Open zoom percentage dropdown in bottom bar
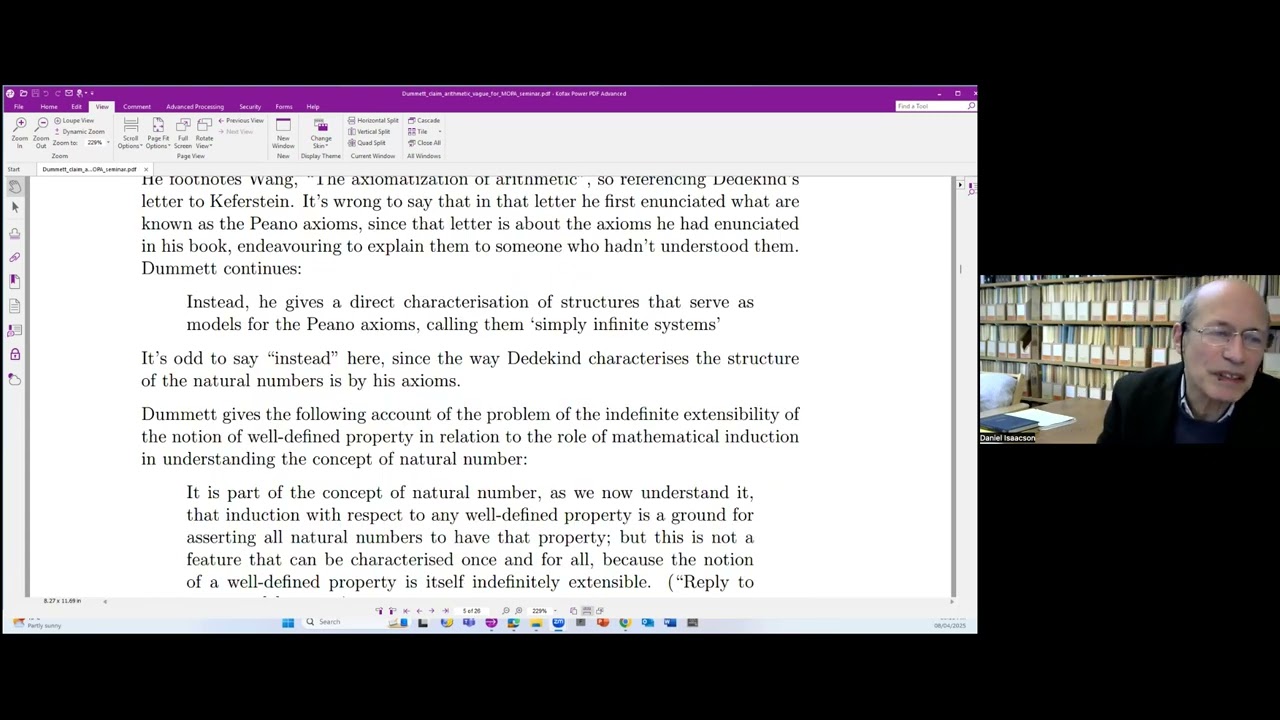 [555, 611]
